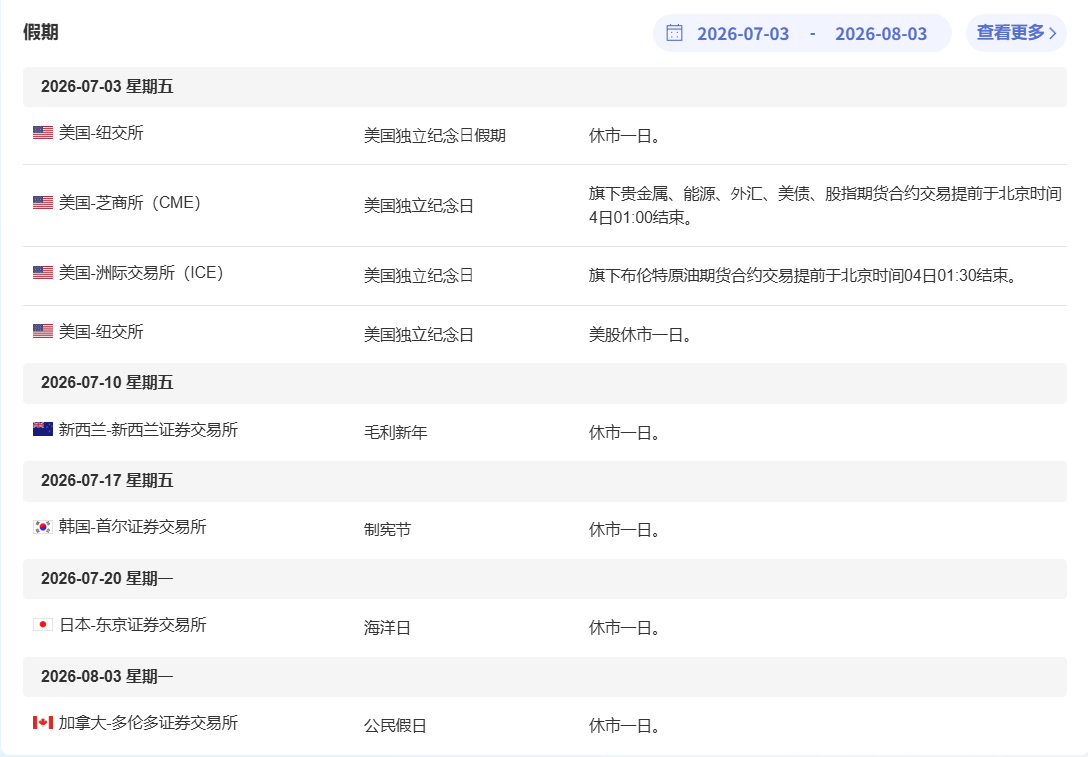Open 查看更多 to see more holidays
This screenshot has width=1088, height=757.
[x=1017, y=33]
